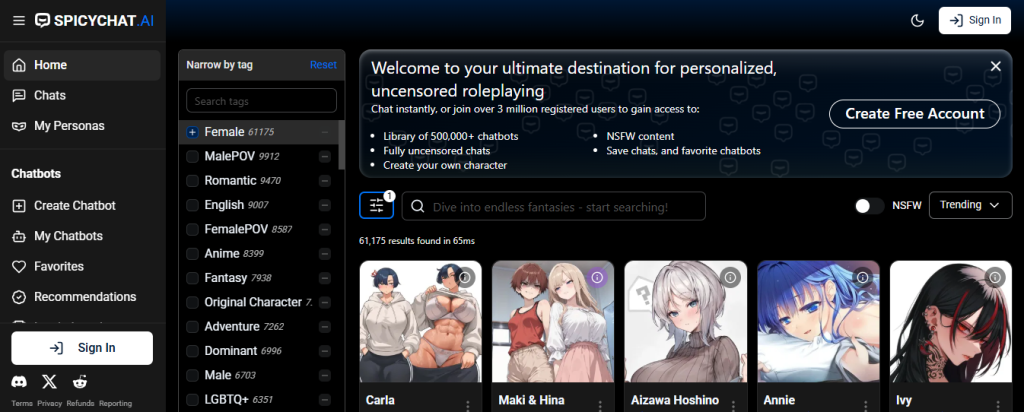Show info for Maki & Hina card
The height and width of the screenshot is (412, 1024).
pyautogui.click(x=597, y=277)
